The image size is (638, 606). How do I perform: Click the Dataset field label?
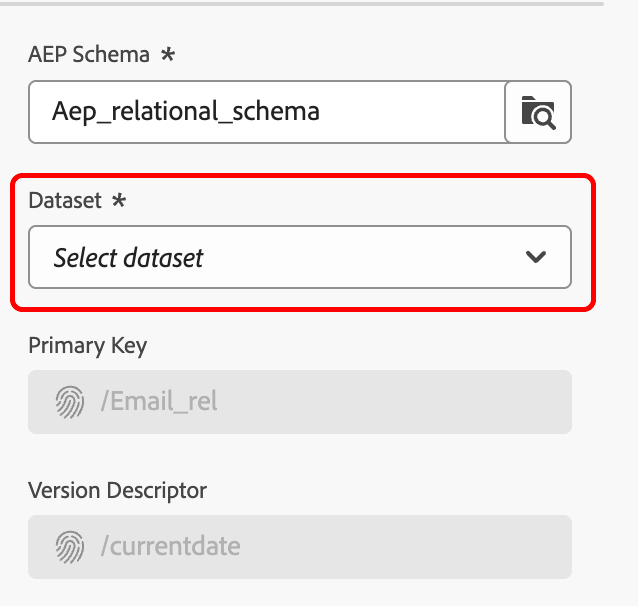[x=65, y=201]
